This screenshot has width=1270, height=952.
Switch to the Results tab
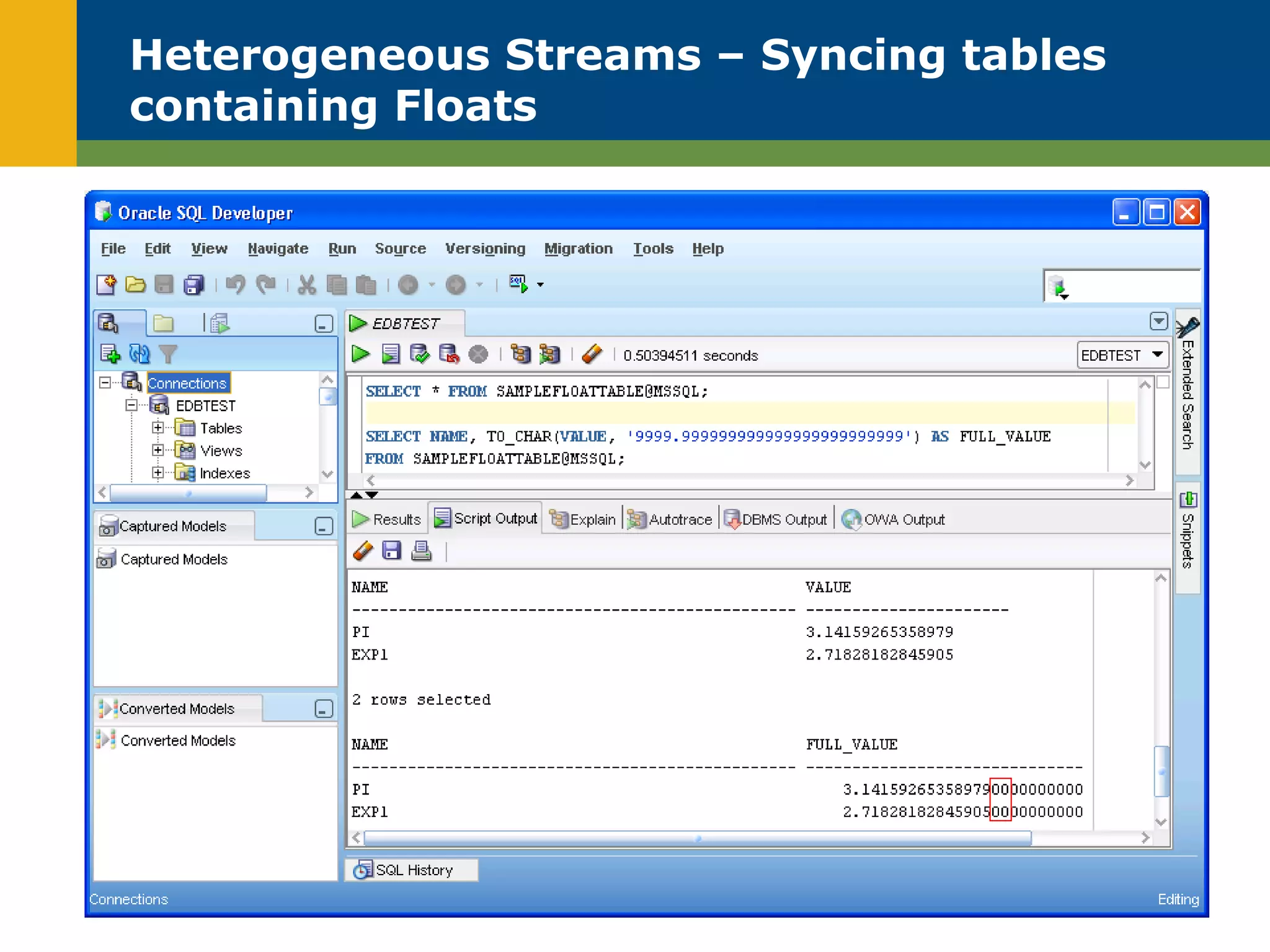tap(387, 519)
